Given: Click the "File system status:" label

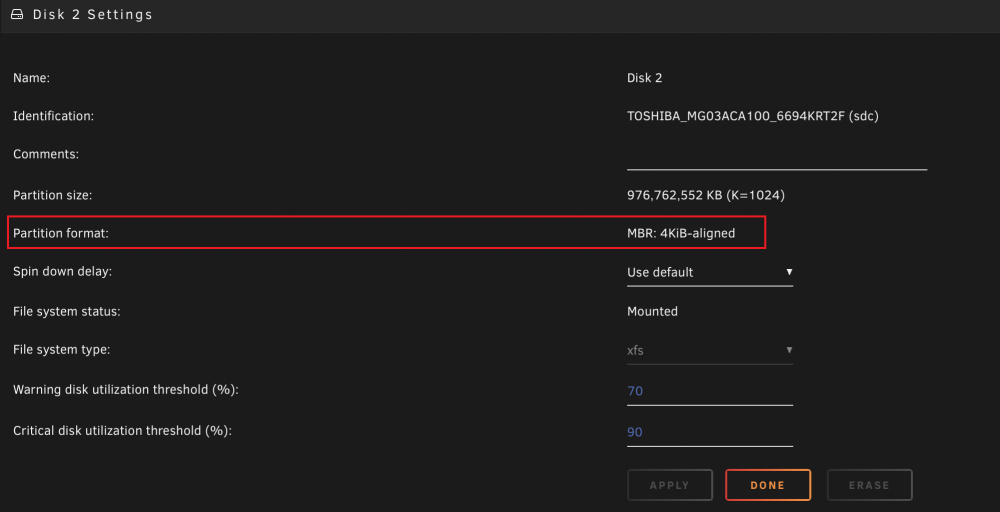Looking at the screenshot, I should click(x=67, y=312).
